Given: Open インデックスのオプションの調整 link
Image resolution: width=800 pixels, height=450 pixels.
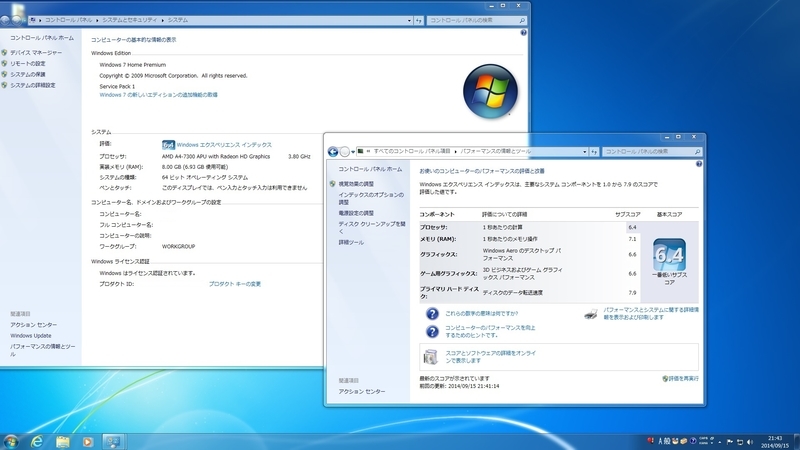Looking at the screenshot, I should pos(371,198).
